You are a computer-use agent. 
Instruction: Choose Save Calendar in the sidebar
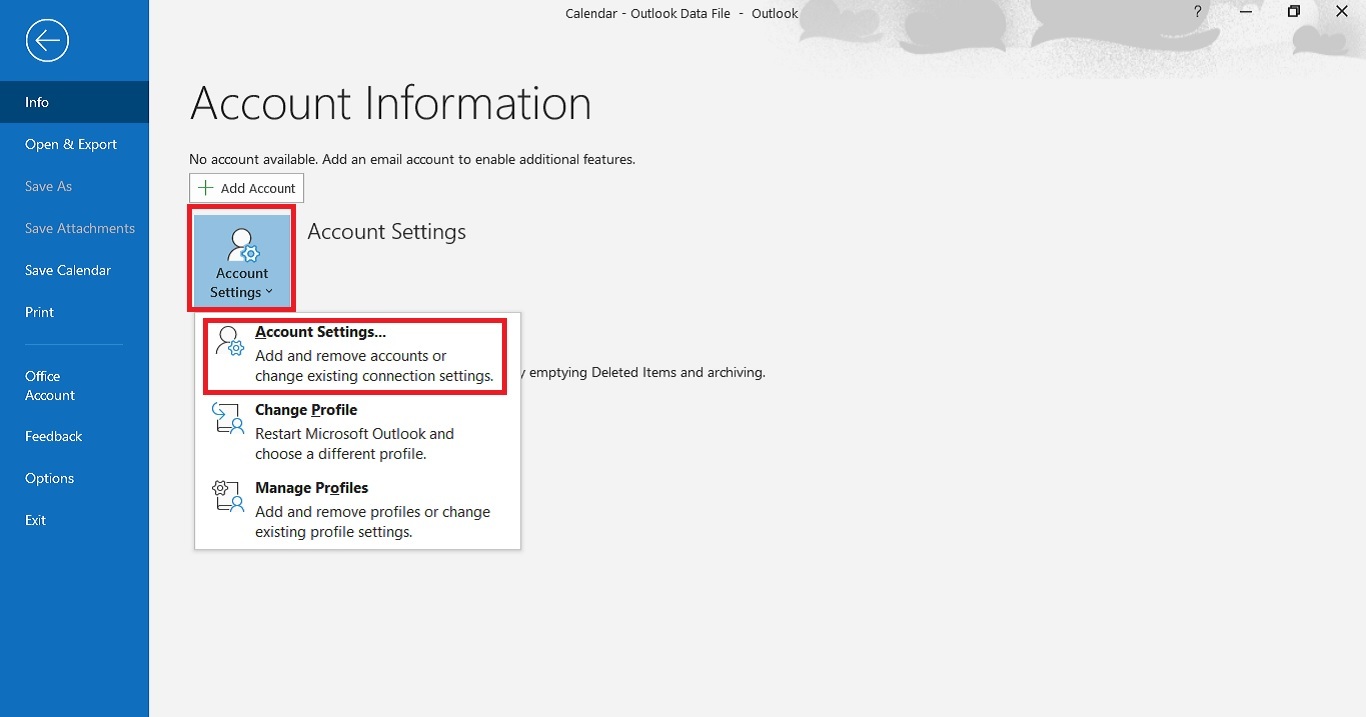(x=74, y=270)
